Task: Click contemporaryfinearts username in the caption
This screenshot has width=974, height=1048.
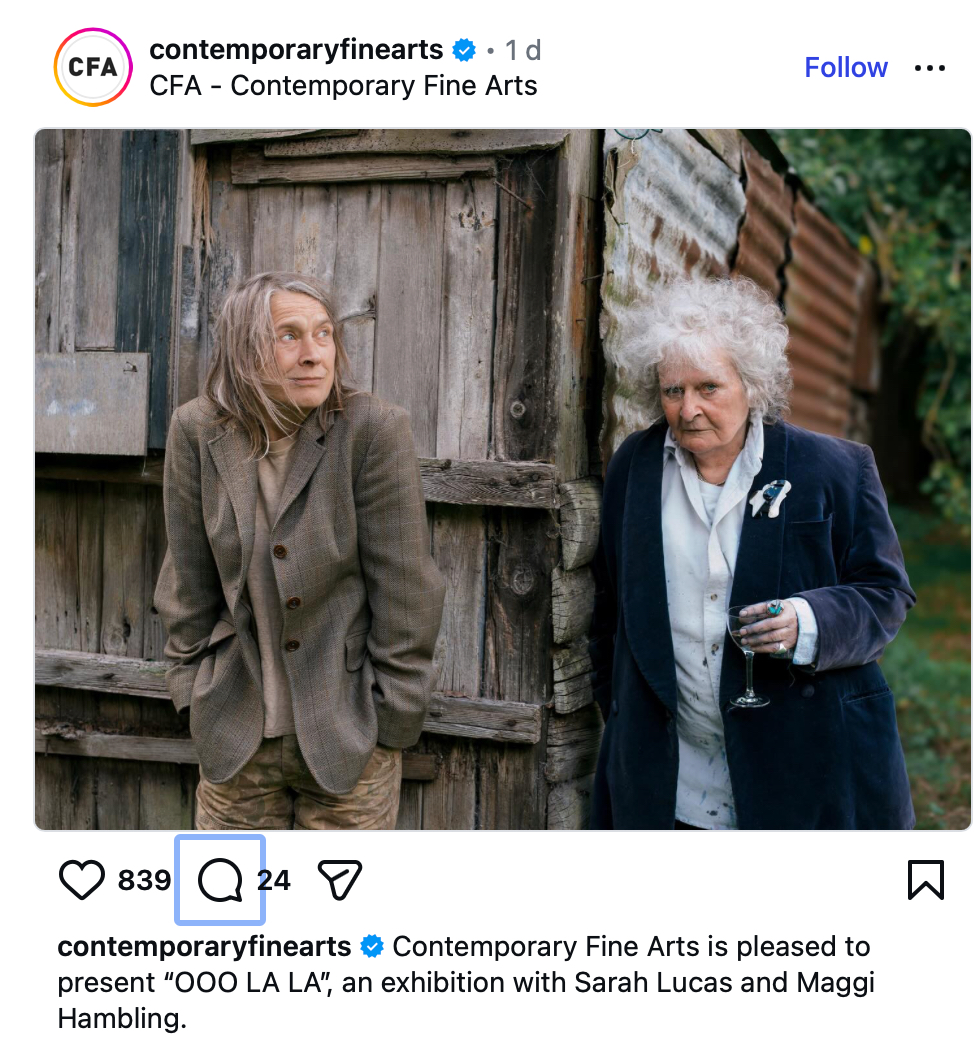Action: [x=204, y=946]
